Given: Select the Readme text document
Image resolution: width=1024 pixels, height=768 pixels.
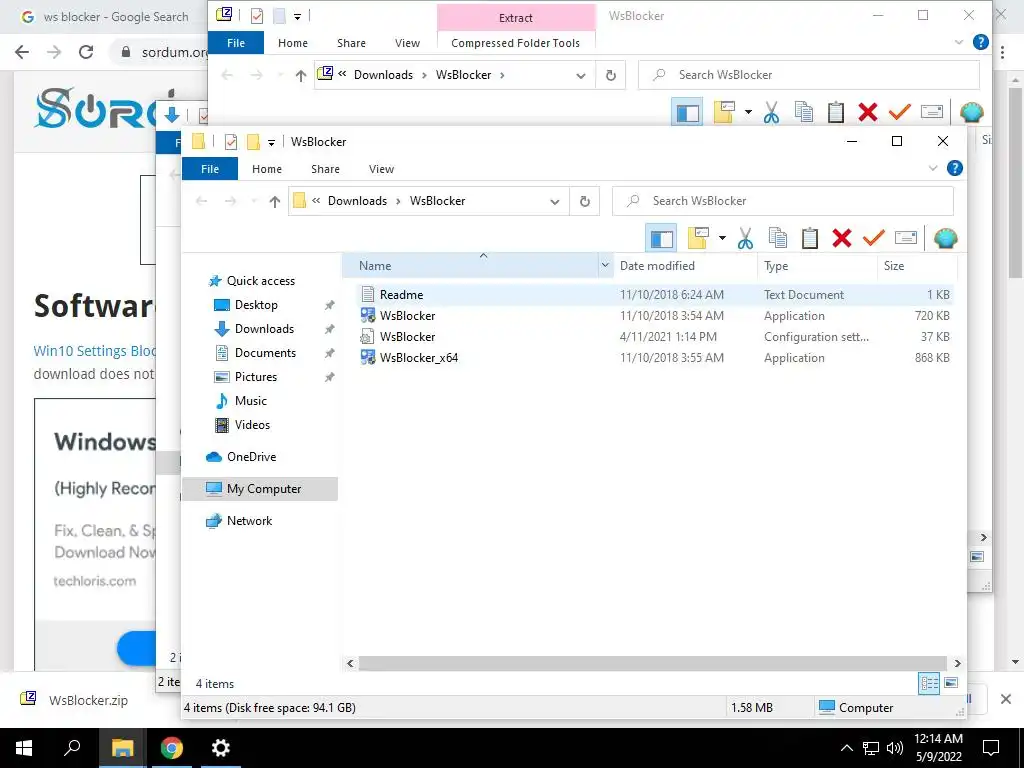Looking at the screenshot, I should coord(401,295).
